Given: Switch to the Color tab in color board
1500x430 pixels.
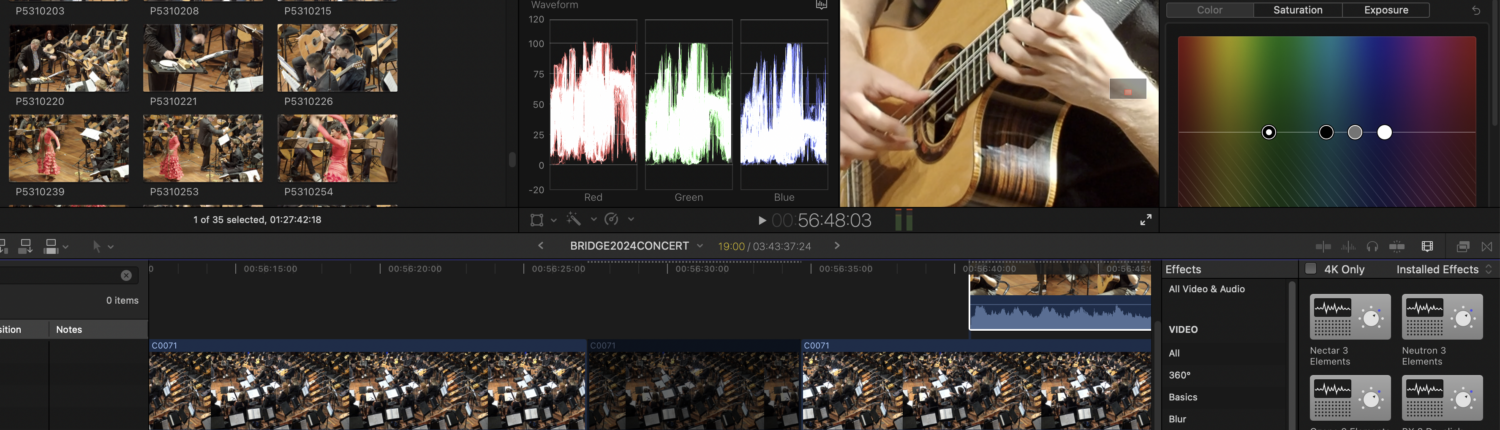Looking at the screenshot, I should (1210, 10).
